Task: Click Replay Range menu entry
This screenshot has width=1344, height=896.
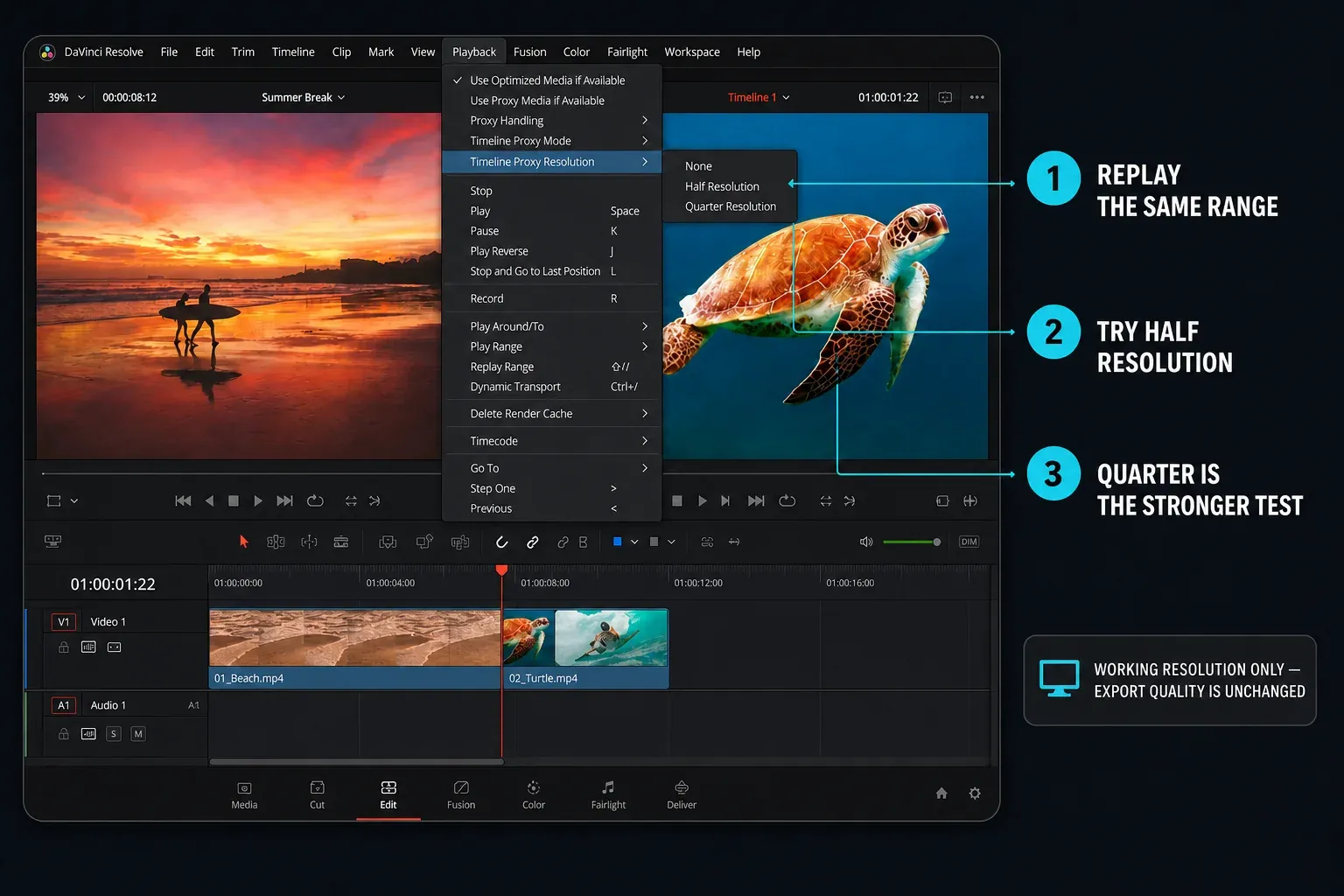Action: click(551, 367)
